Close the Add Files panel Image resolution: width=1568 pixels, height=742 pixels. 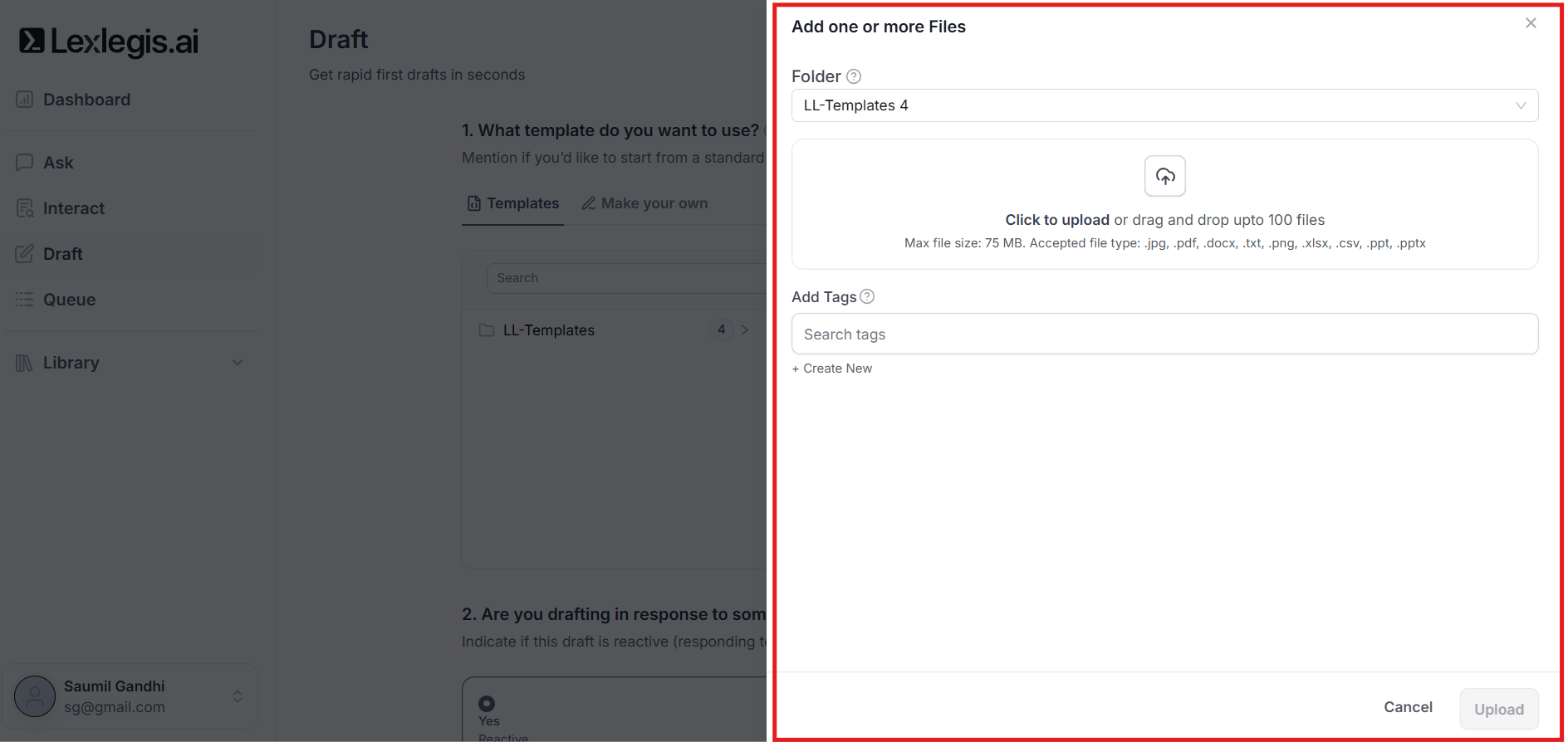(1531, 23)
